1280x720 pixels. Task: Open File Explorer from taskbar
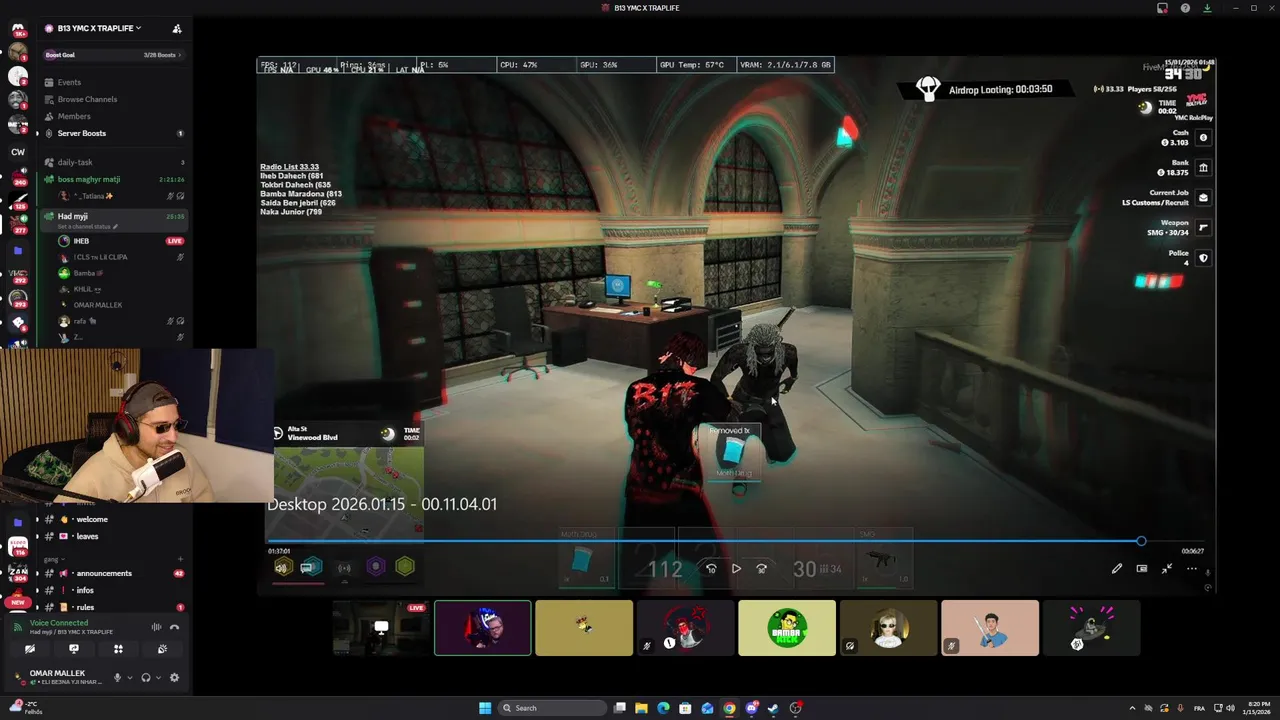[x=641, y=708]
